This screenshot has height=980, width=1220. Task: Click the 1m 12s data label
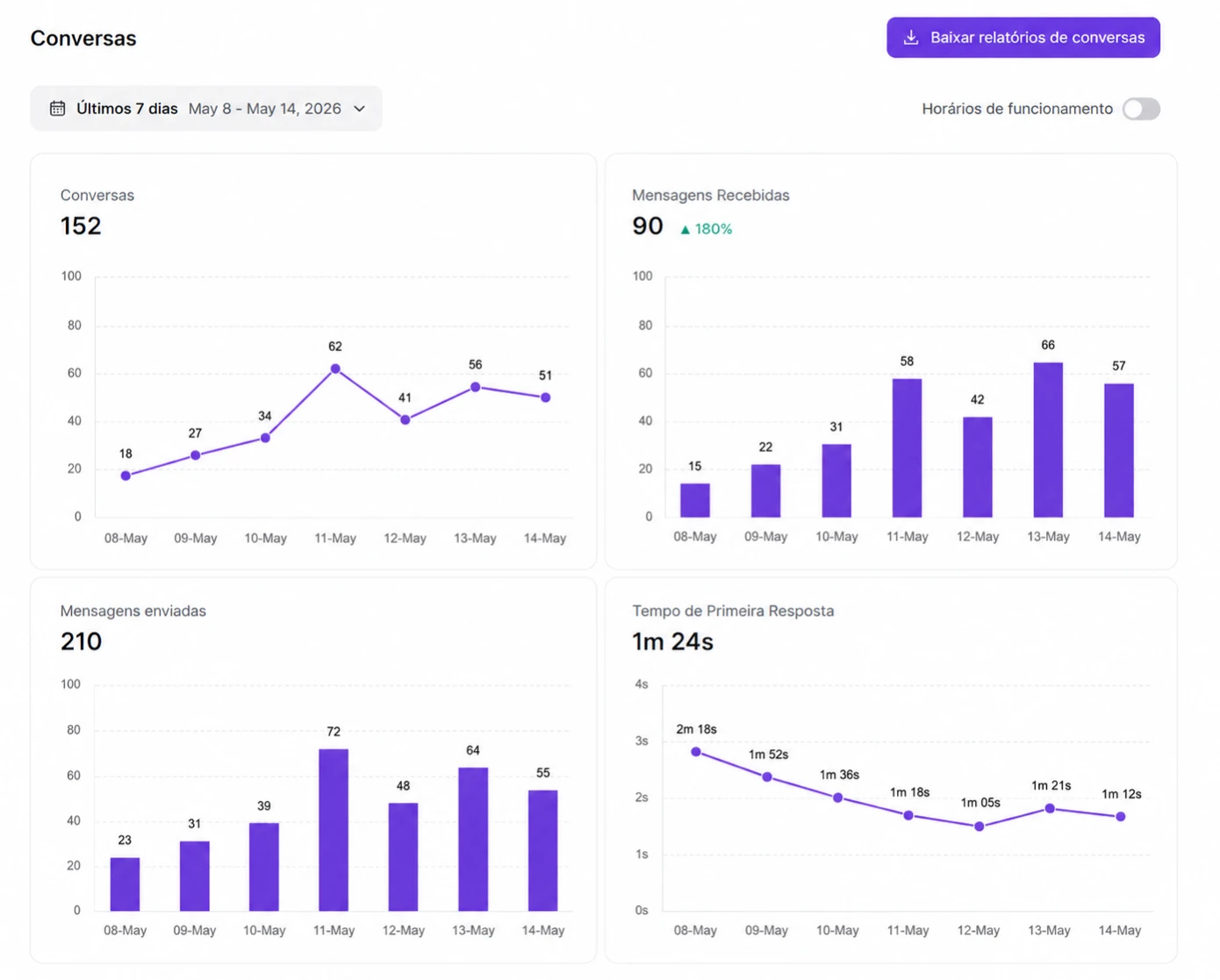click(x=1122, y=794)
